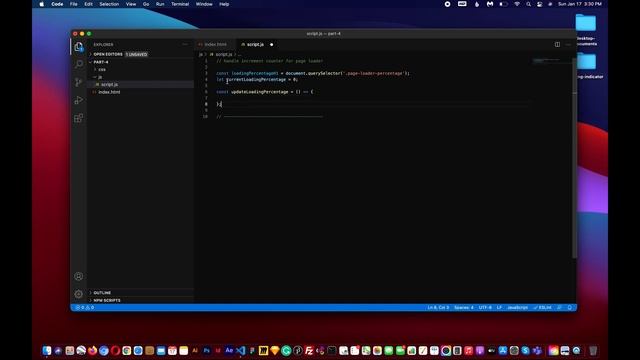Click the js folder in breadcrumb
Viewport: 640px width, 360px height.
pyautogui.click(x=200, y=54)
